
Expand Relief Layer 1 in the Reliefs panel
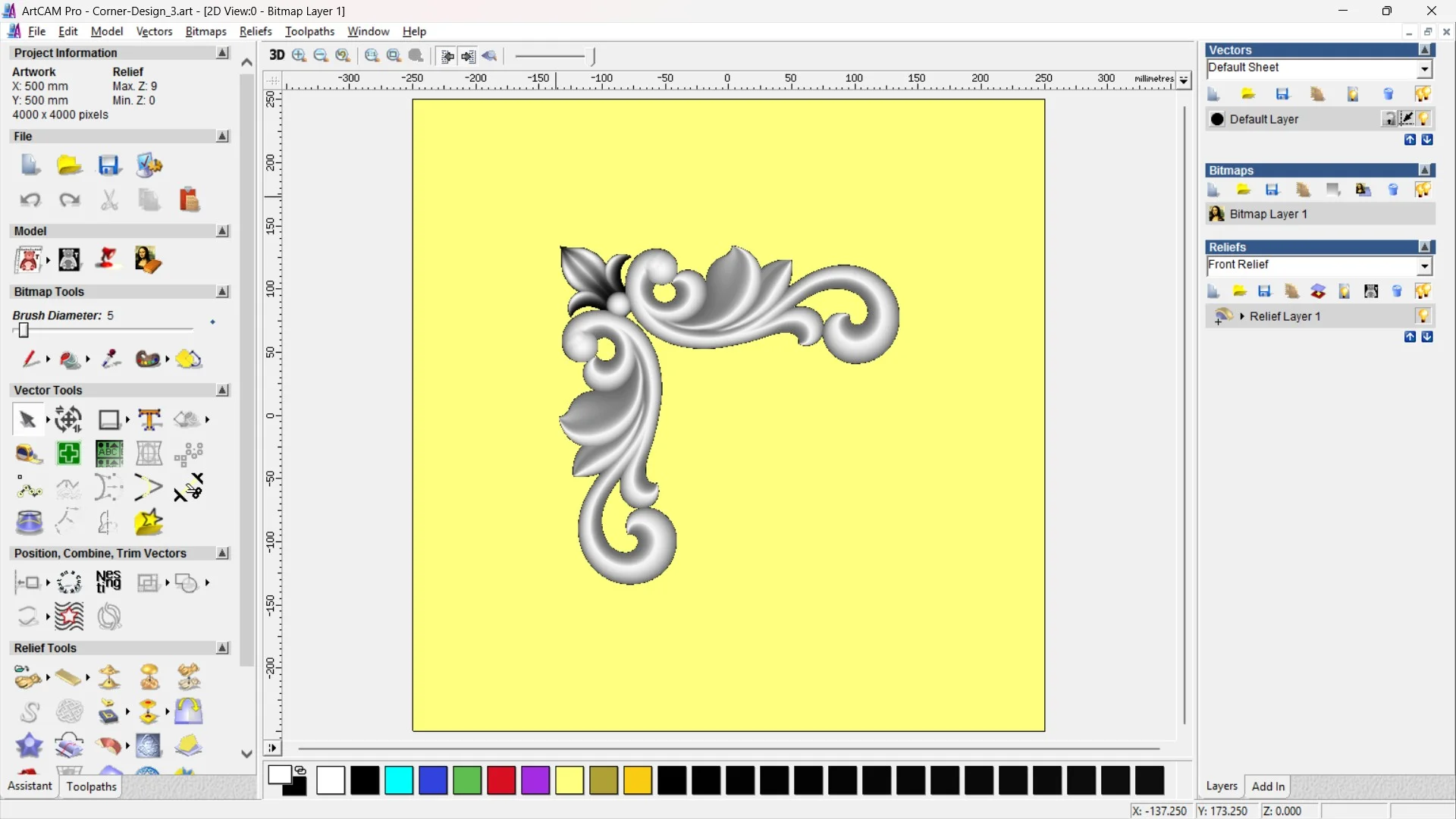point(1242,316)
